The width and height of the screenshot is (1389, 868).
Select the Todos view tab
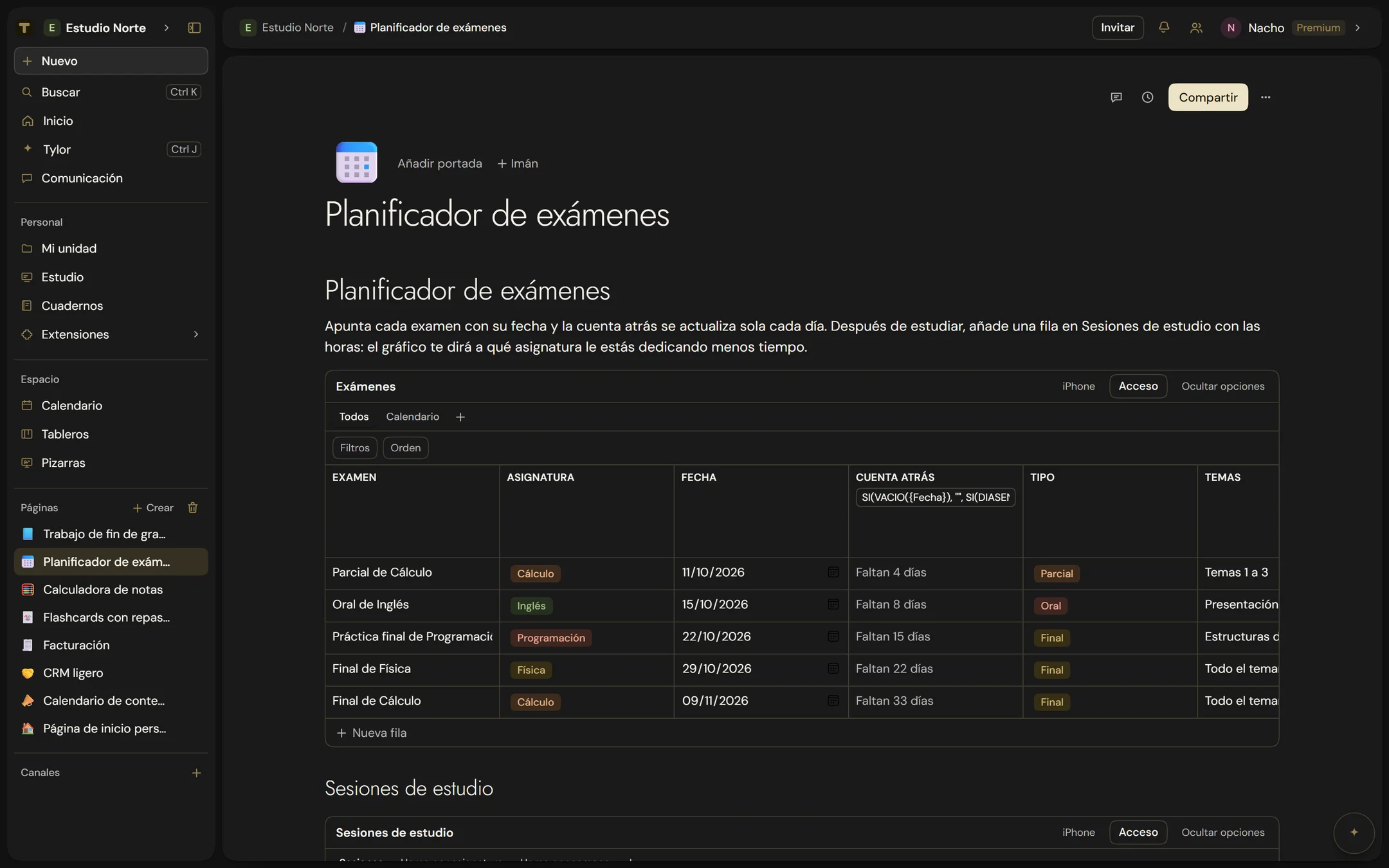(x=354, y=417)
